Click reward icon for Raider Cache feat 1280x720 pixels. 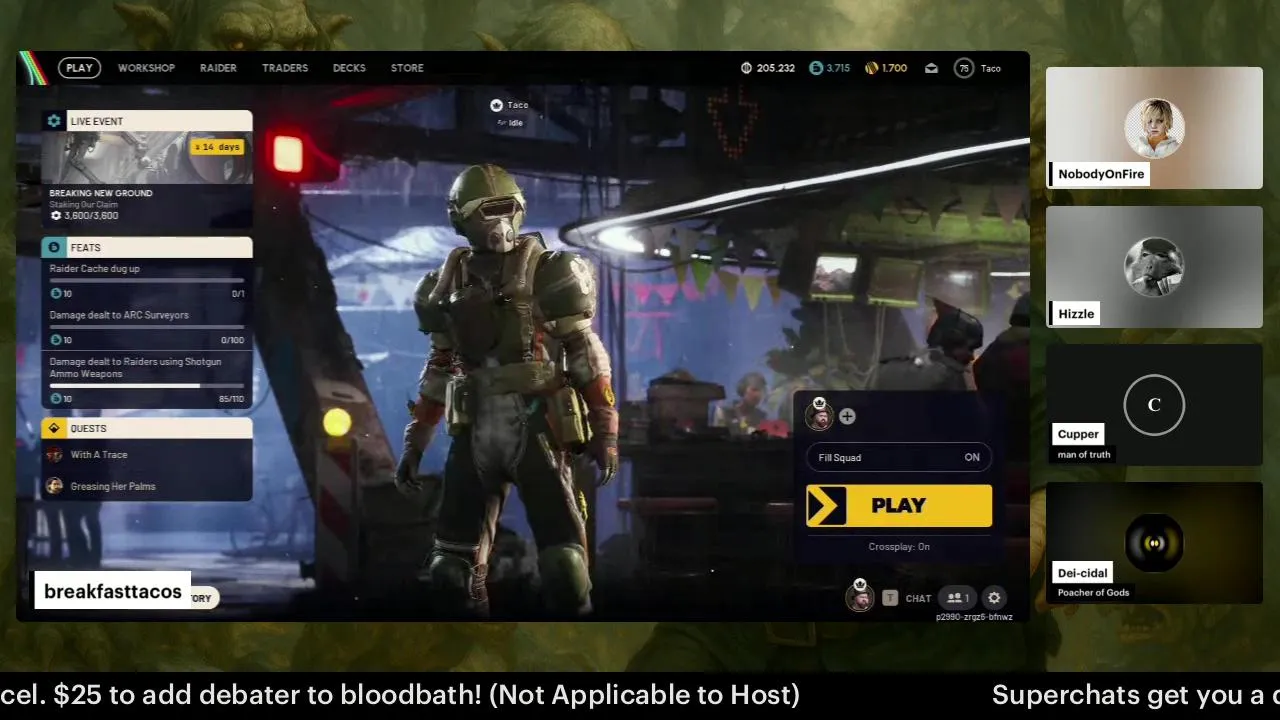[x=56, y=294]
